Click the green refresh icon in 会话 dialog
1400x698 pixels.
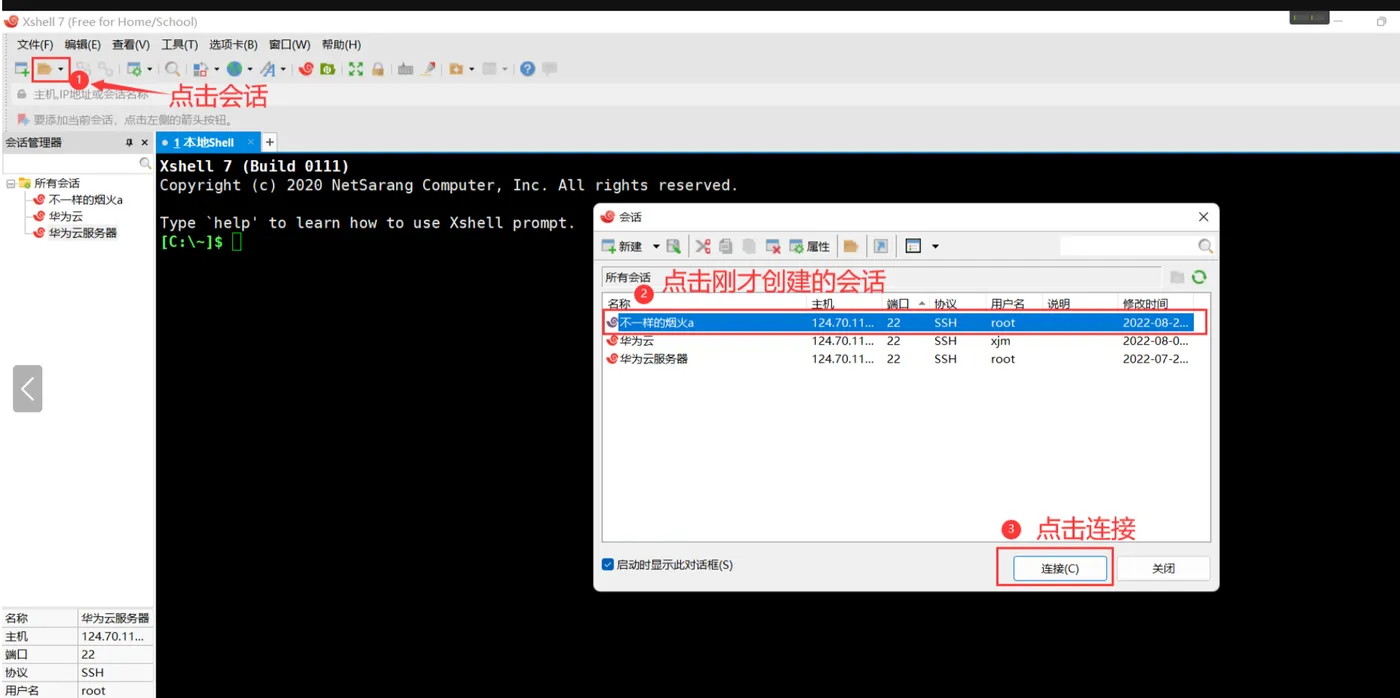pos(1199,277)
